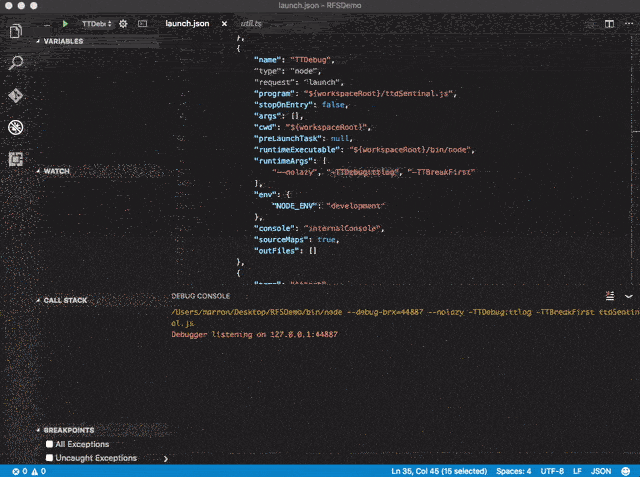Split the editor
This screenshot has height=477, width=640.
pos(609,24)
